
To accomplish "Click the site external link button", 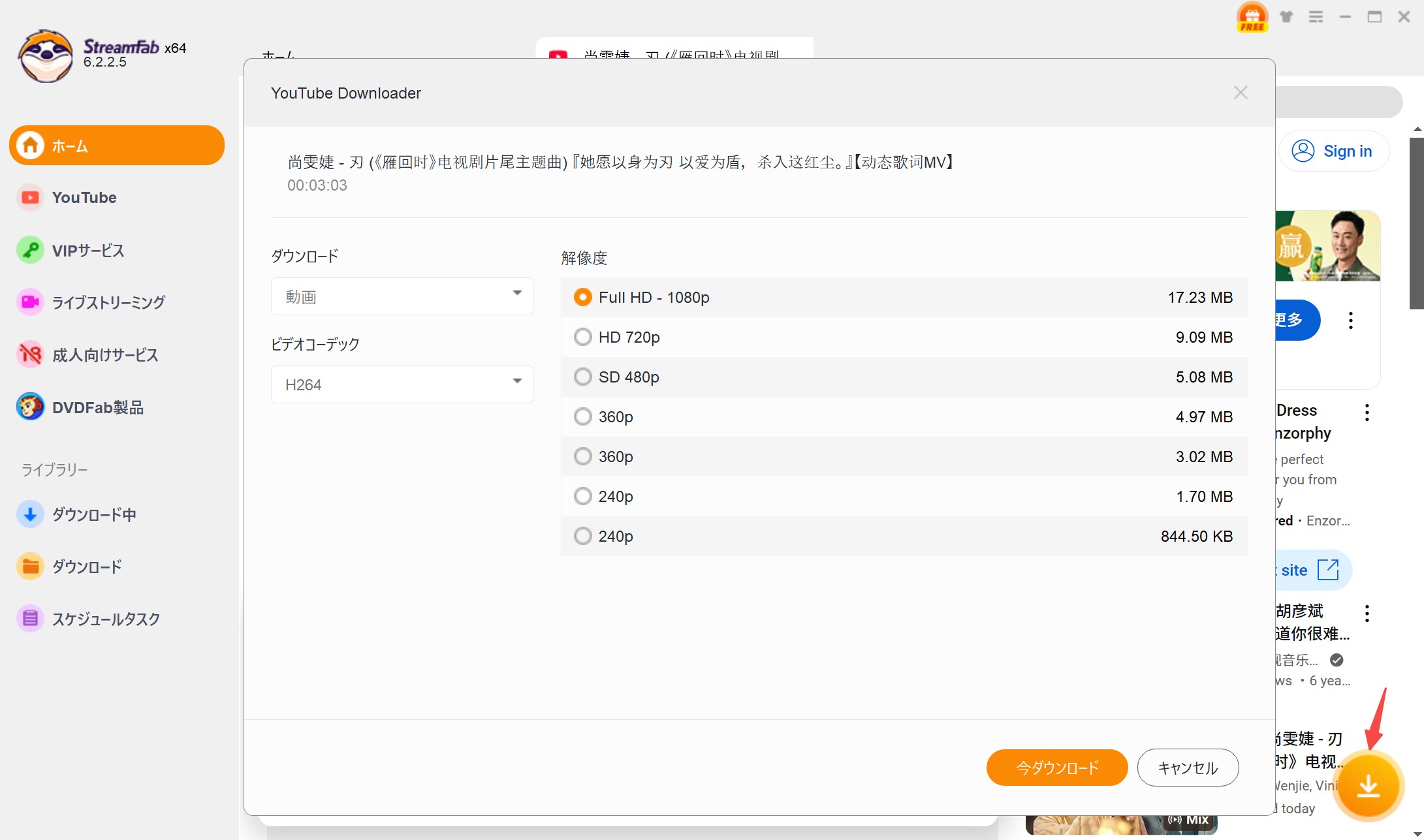I will point(1313,570).
